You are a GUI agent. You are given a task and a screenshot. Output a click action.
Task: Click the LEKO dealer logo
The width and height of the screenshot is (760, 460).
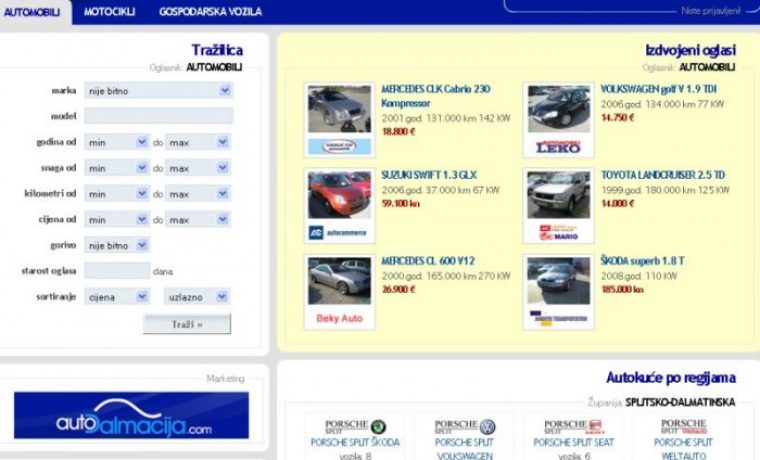click(x=559, y=146)
